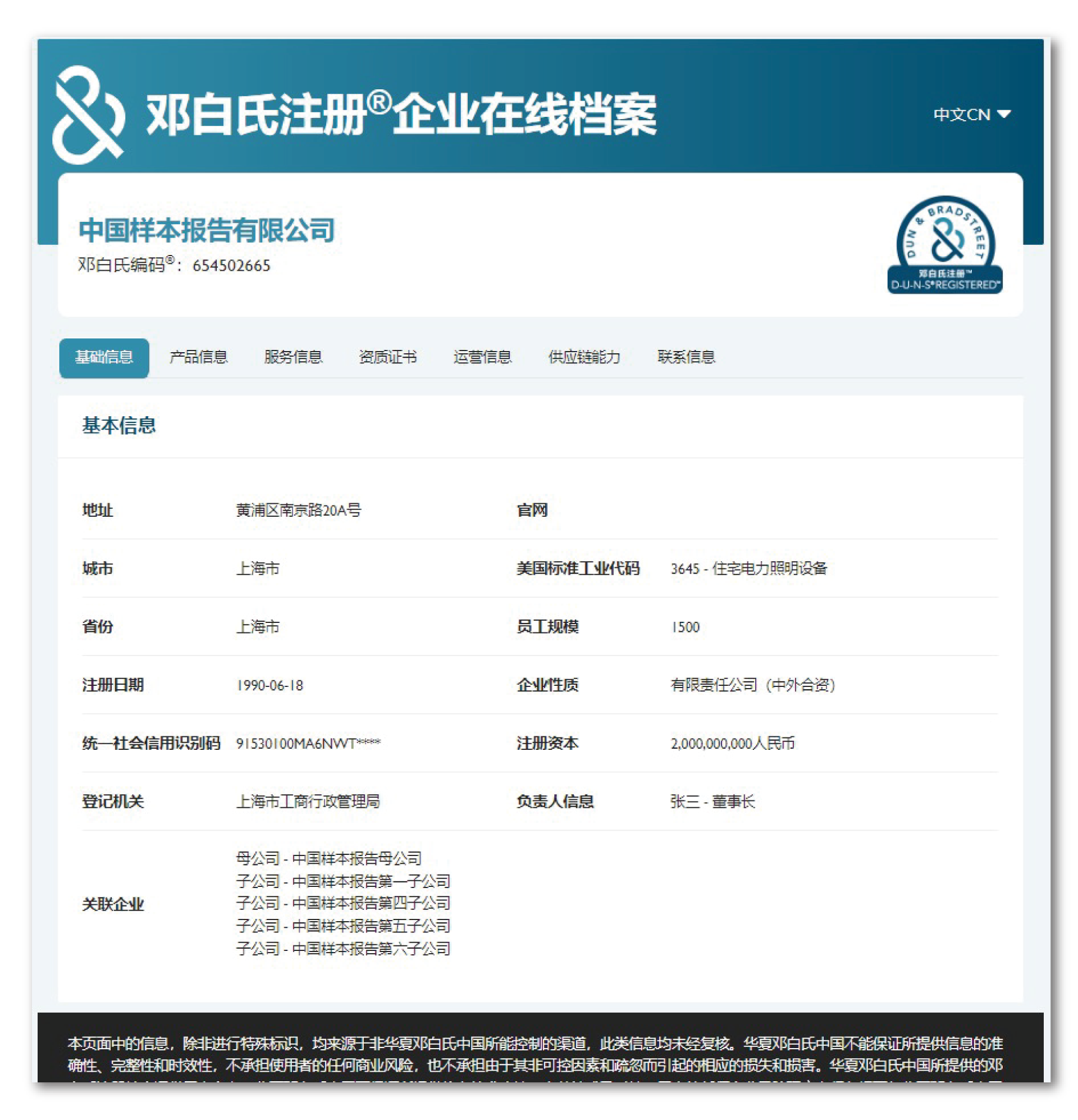
Task: Click the 美国标准工业代码 field label
Action: click(x=578, y=569)
